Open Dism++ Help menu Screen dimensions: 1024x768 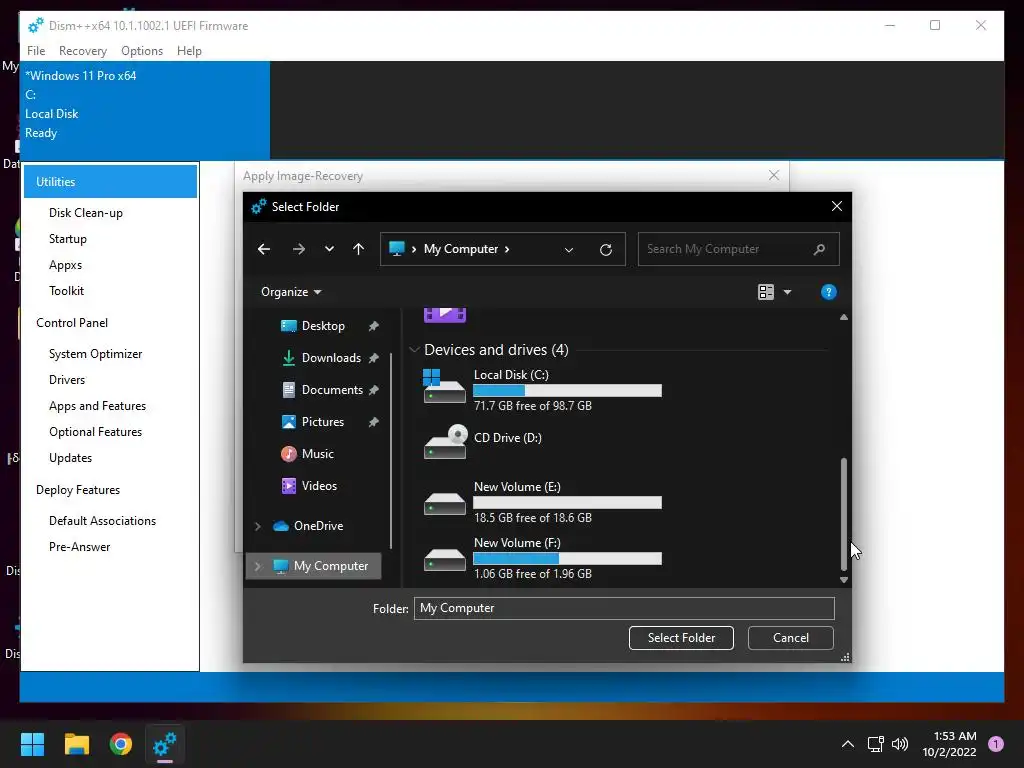pos(189,51)
